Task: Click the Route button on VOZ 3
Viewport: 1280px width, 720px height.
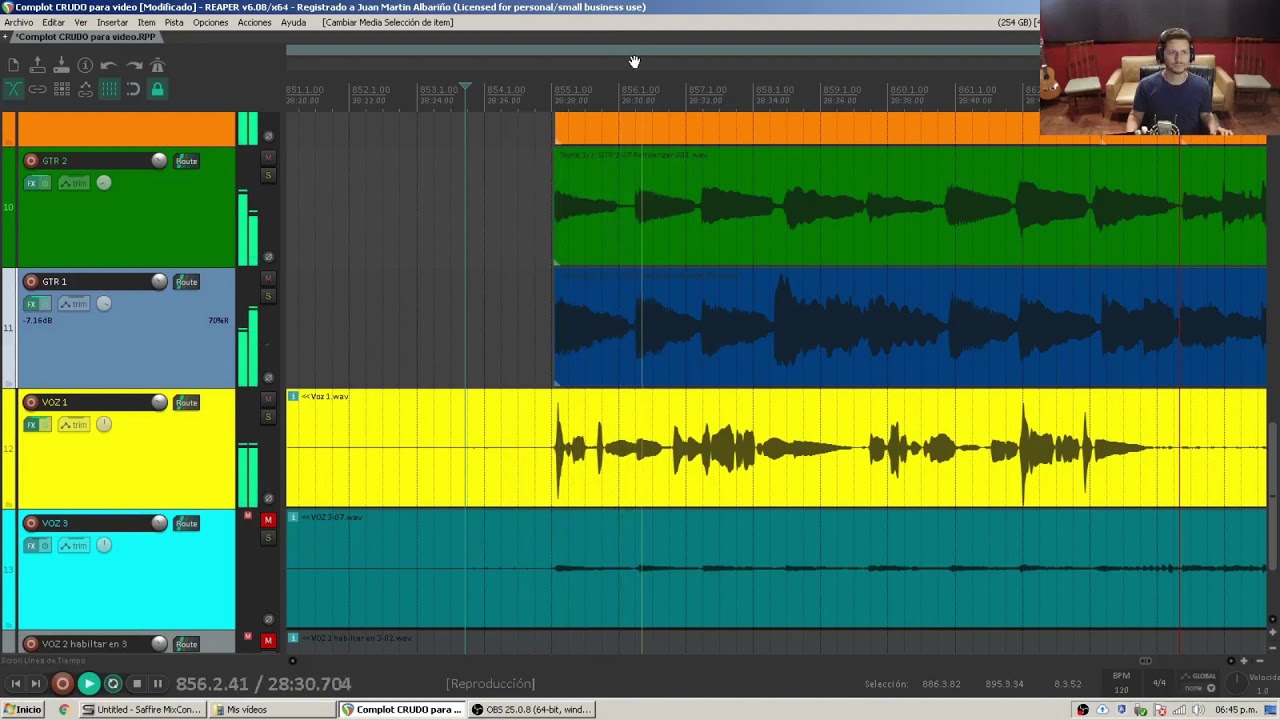Action: coord(187,523)
